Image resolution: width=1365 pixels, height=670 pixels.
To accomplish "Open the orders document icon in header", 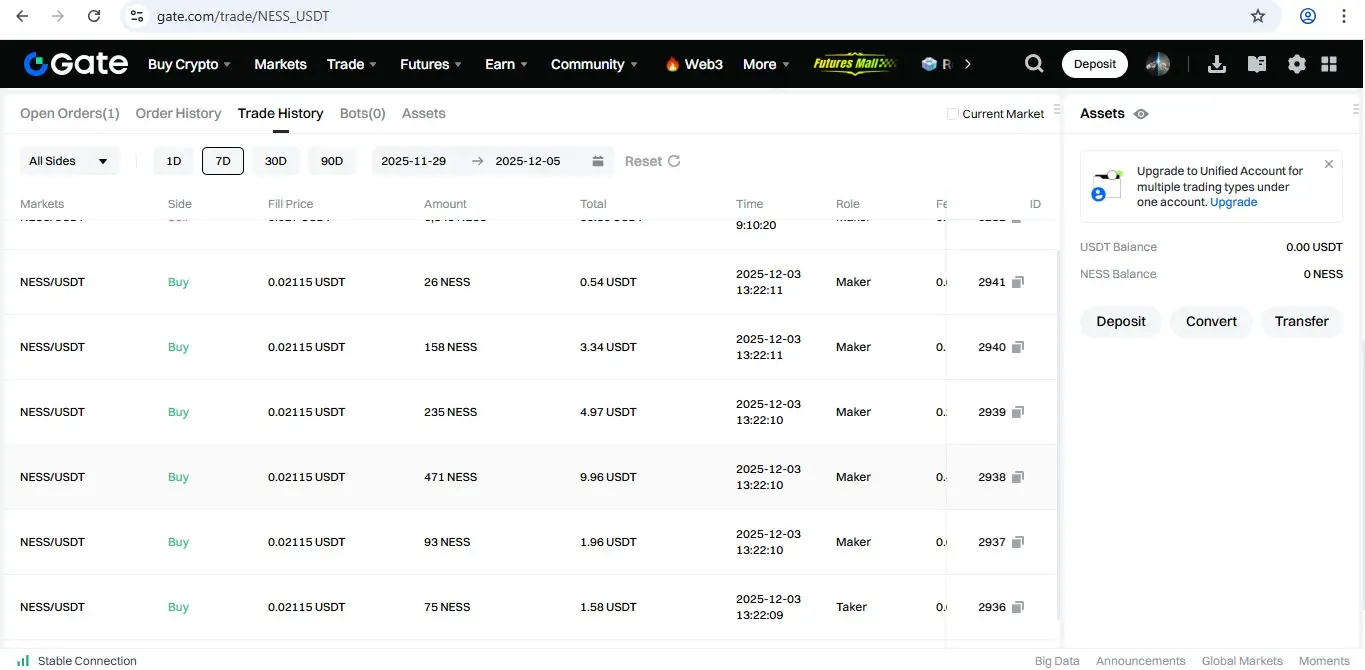I will click(1257, 64).
